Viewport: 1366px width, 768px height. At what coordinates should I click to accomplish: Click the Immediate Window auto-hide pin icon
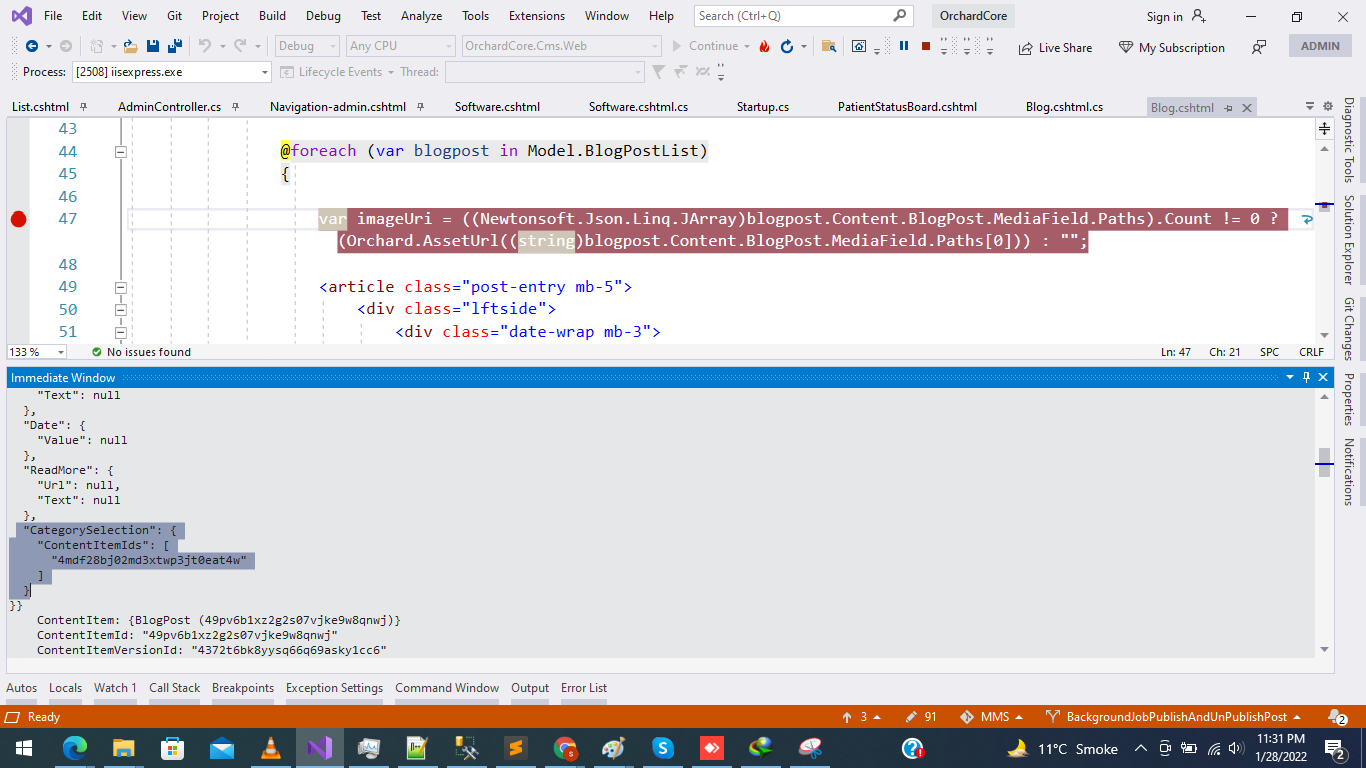pos(1306,377)
